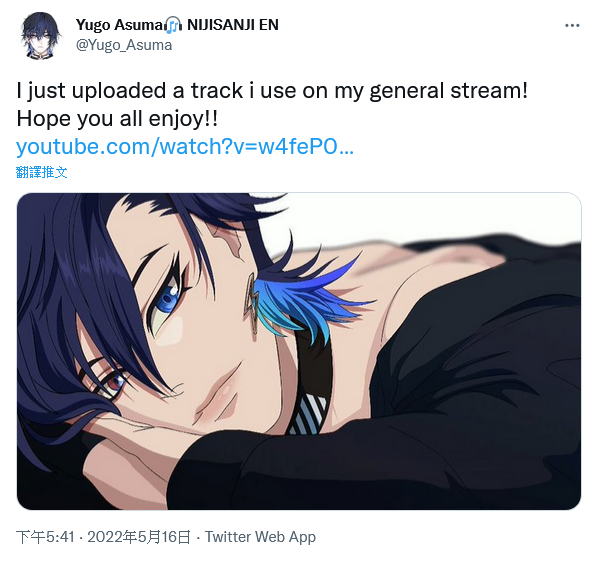Screen dimensions: 598x562
Task: Visit the @Yugo_Asuma handle
Action: [124, 45]
